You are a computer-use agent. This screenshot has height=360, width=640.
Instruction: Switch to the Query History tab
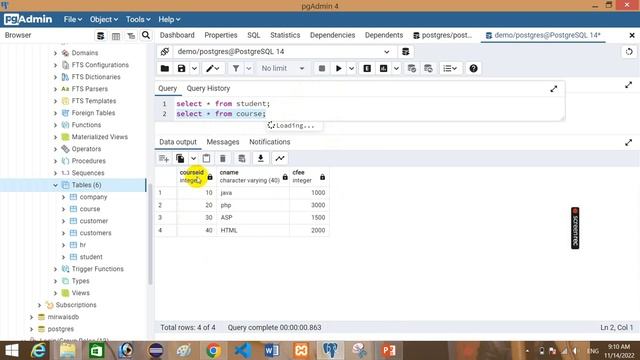[208, 89]
